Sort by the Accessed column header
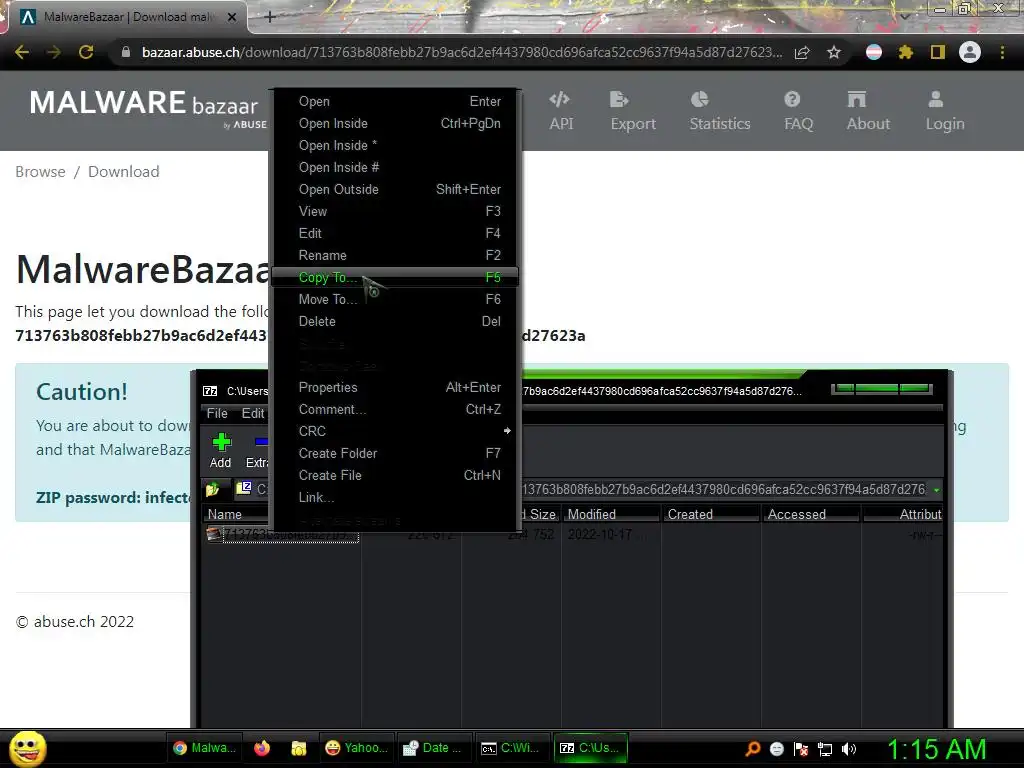The image size is (1024, 768). click(810, 515)
